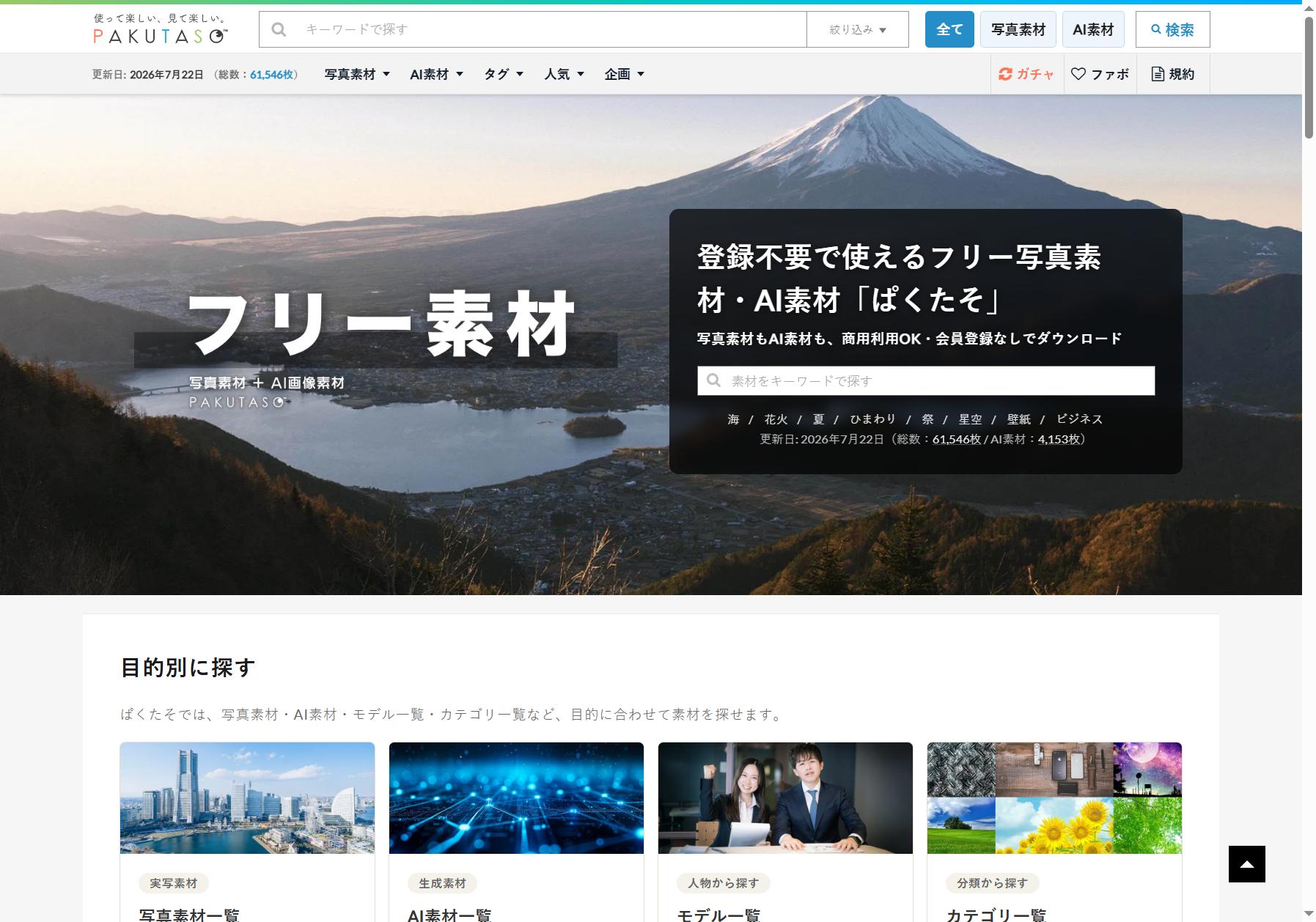Open the 人気 menu item

564,74
